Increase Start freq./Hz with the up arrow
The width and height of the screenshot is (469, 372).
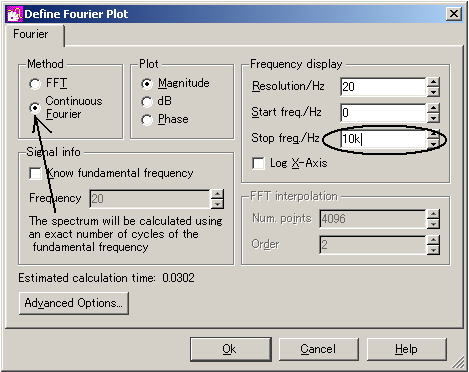click(433, 108)
